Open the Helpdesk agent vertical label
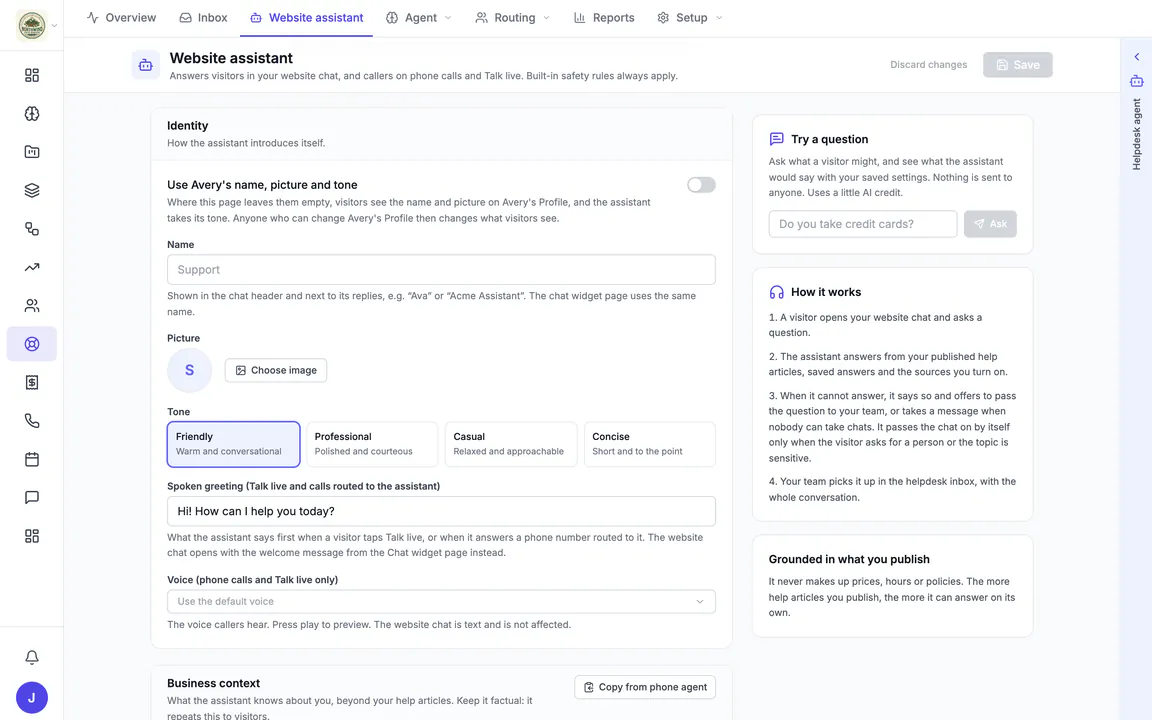The width and height of the screenshot is (1152, 720). pyautogui.click(x=1137, y=134)
